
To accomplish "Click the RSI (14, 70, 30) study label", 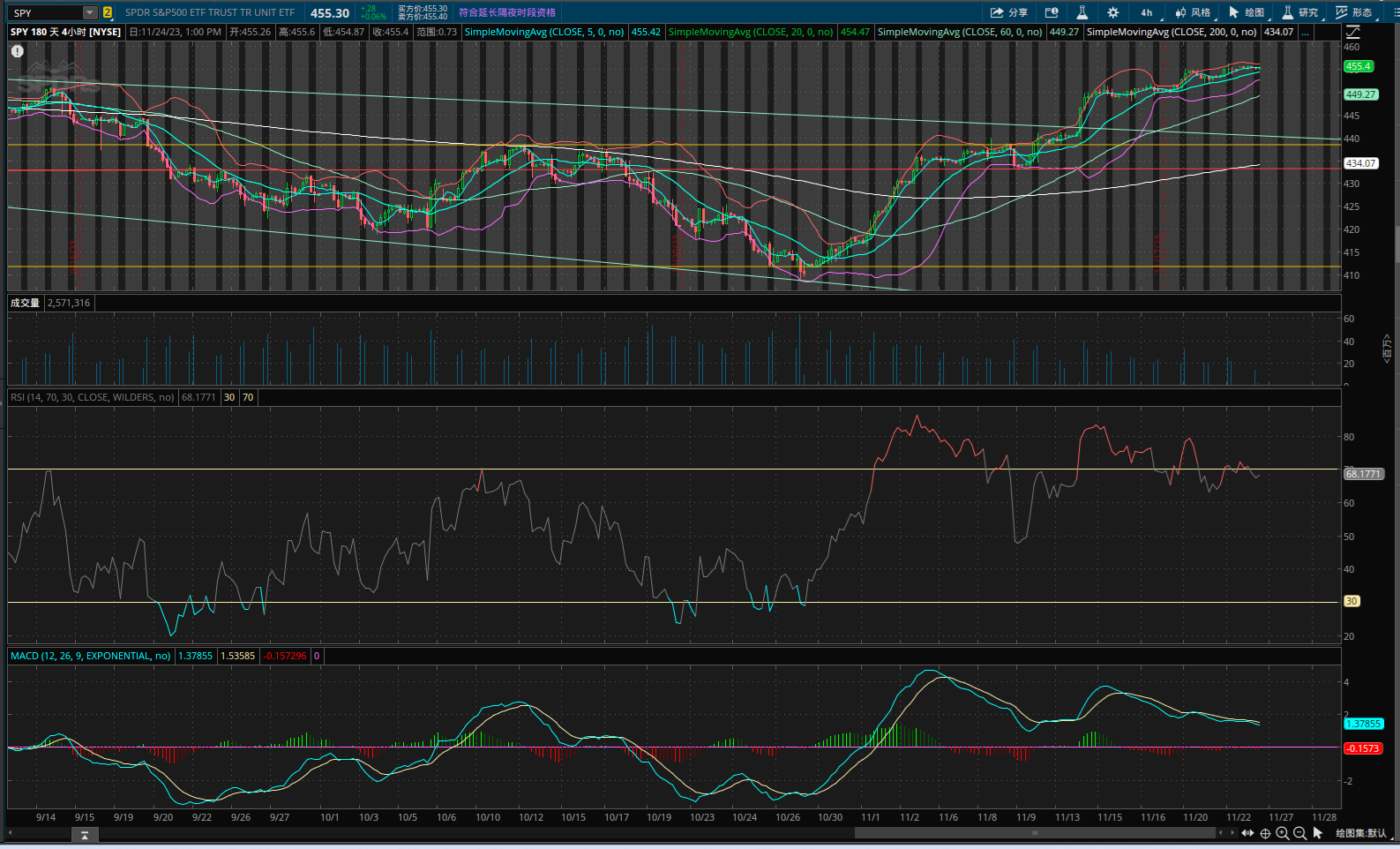I will coord(93,397).
